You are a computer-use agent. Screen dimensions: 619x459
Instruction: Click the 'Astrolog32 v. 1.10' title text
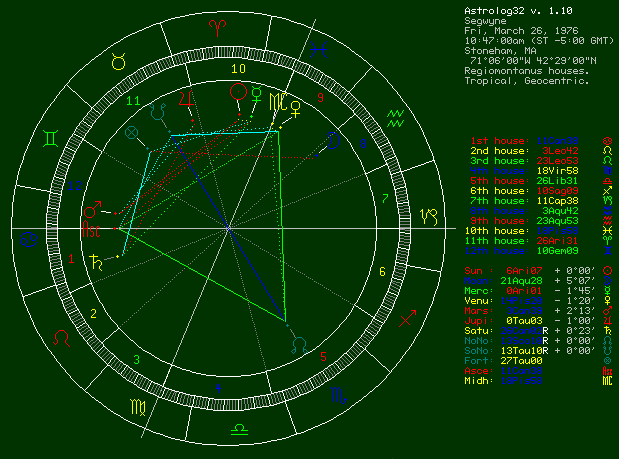coord(518,11)
